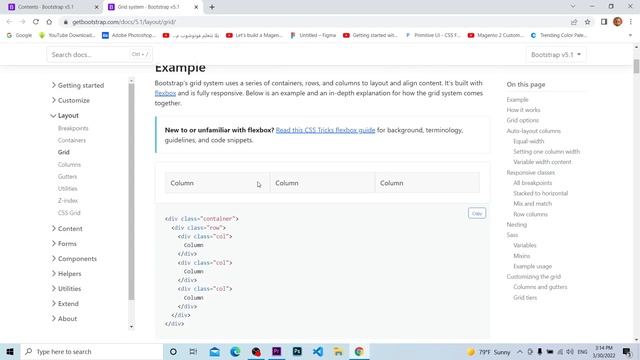The image size is (640, 360).
Task: Open Breakpoints under Layout
Action: pyautogui.click(x=73, y=128)
